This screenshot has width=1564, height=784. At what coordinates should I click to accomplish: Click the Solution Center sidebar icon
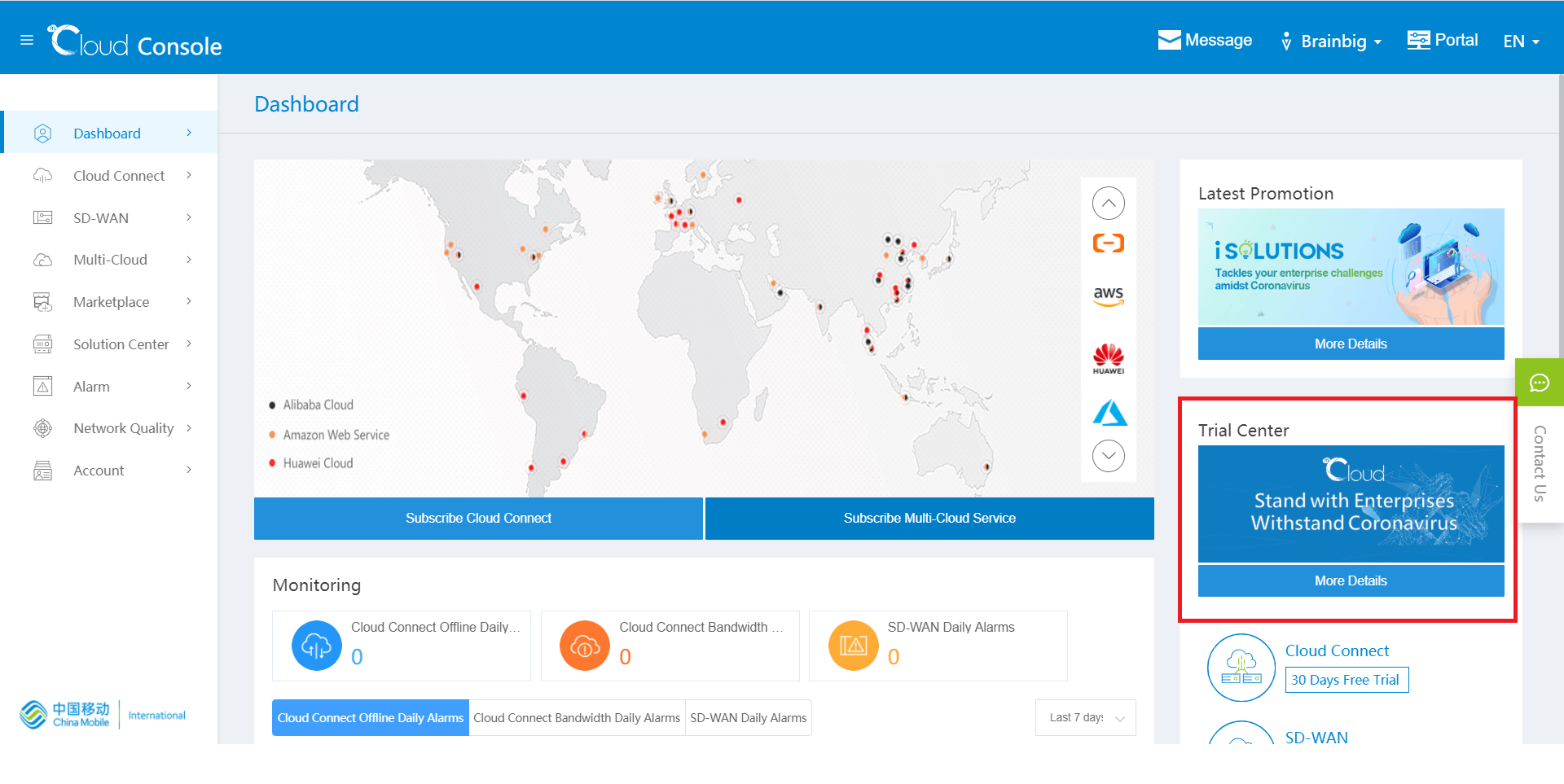click(x=42, y=344)
